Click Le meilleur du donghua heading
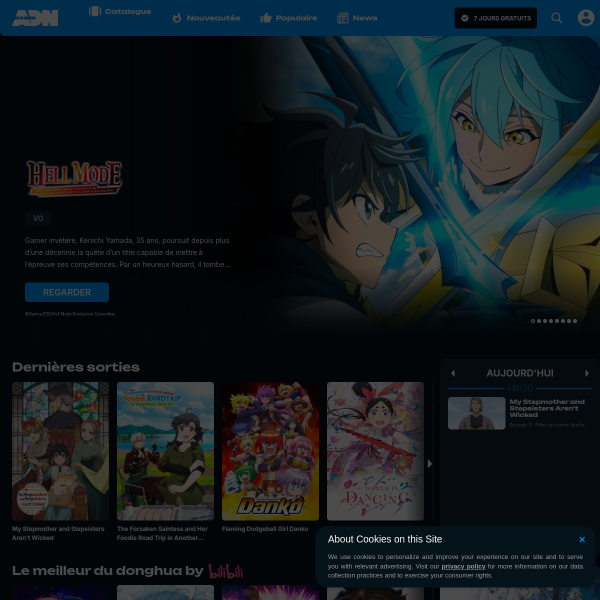The width and height of the screenshot is (600, 600). tap(108, 571)
